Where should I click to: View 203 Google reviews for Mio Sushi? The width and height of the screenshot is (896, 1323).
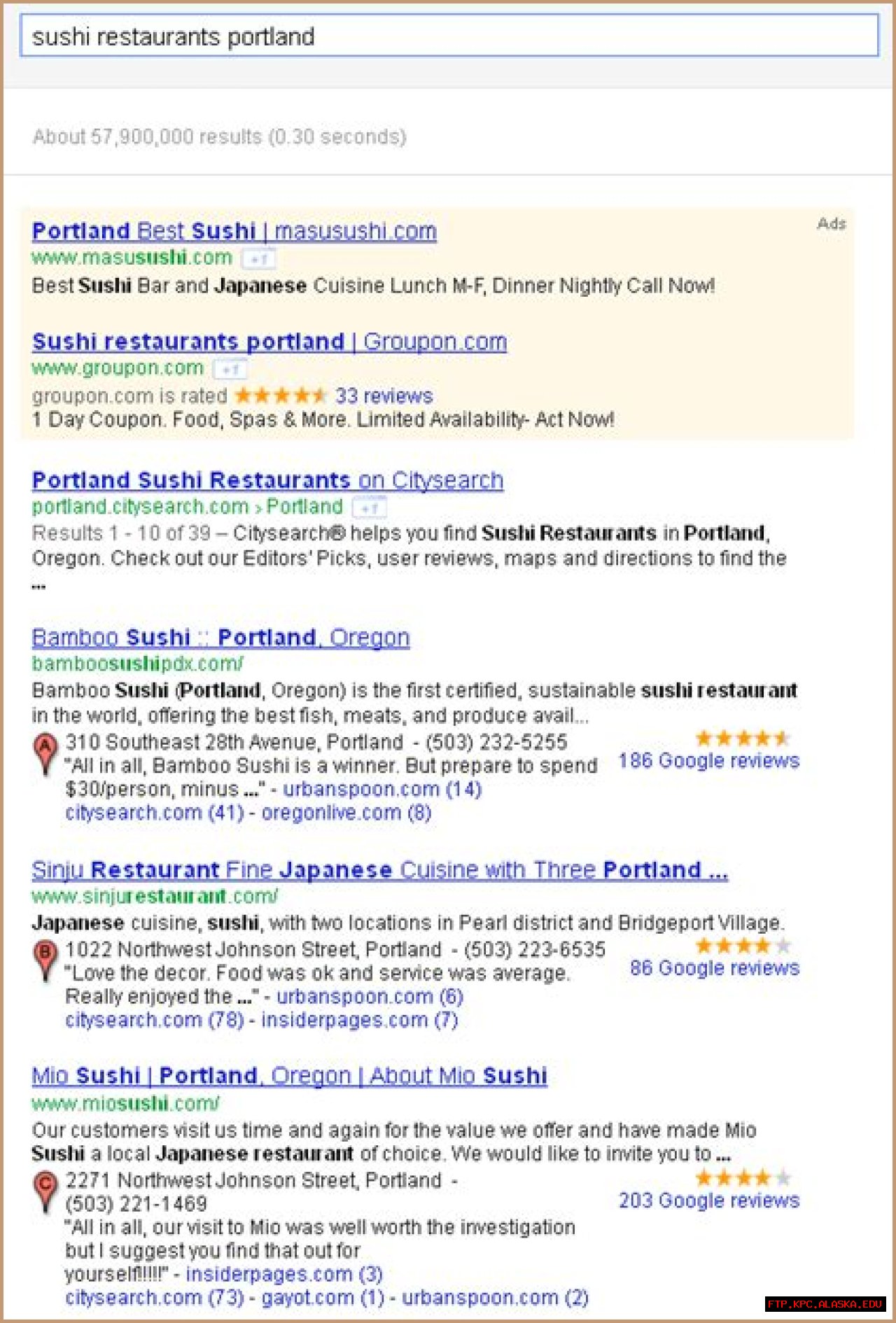(x=708, y=1200)
